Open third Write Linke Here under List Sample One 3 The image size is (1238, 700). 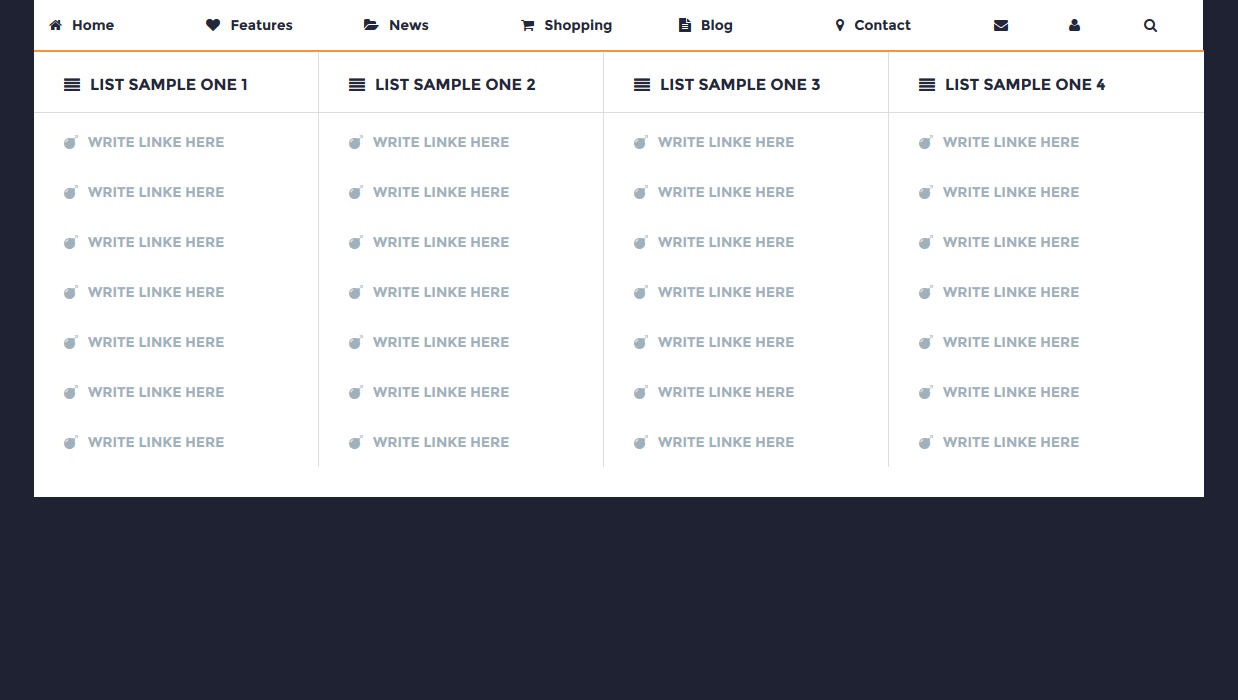click(x=726, y=242)
